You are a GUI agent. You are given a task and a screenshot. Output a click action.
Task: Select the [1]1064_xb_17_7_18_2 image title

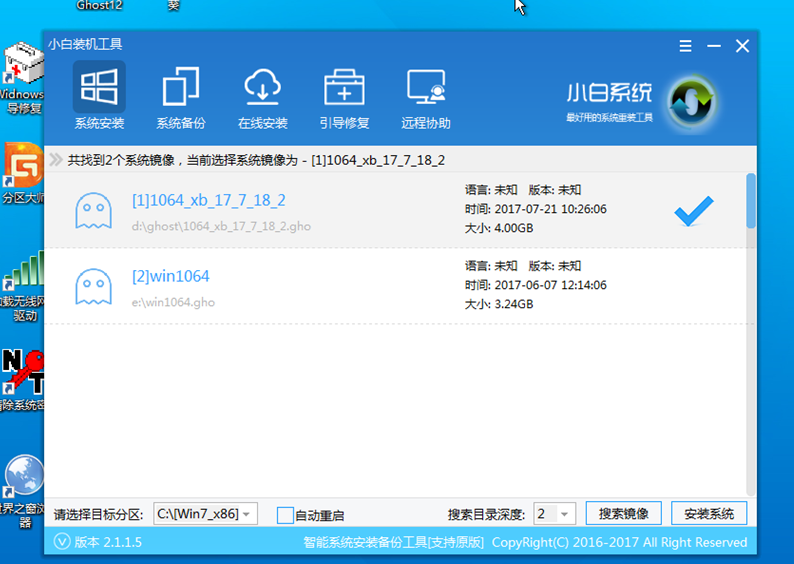point(209,200)
